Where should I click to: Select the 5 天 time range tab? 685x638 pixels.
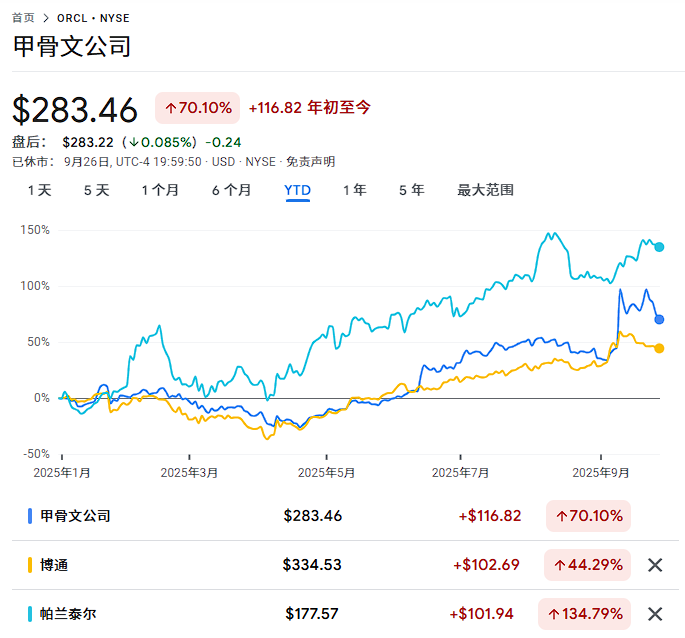pos(96,190)
